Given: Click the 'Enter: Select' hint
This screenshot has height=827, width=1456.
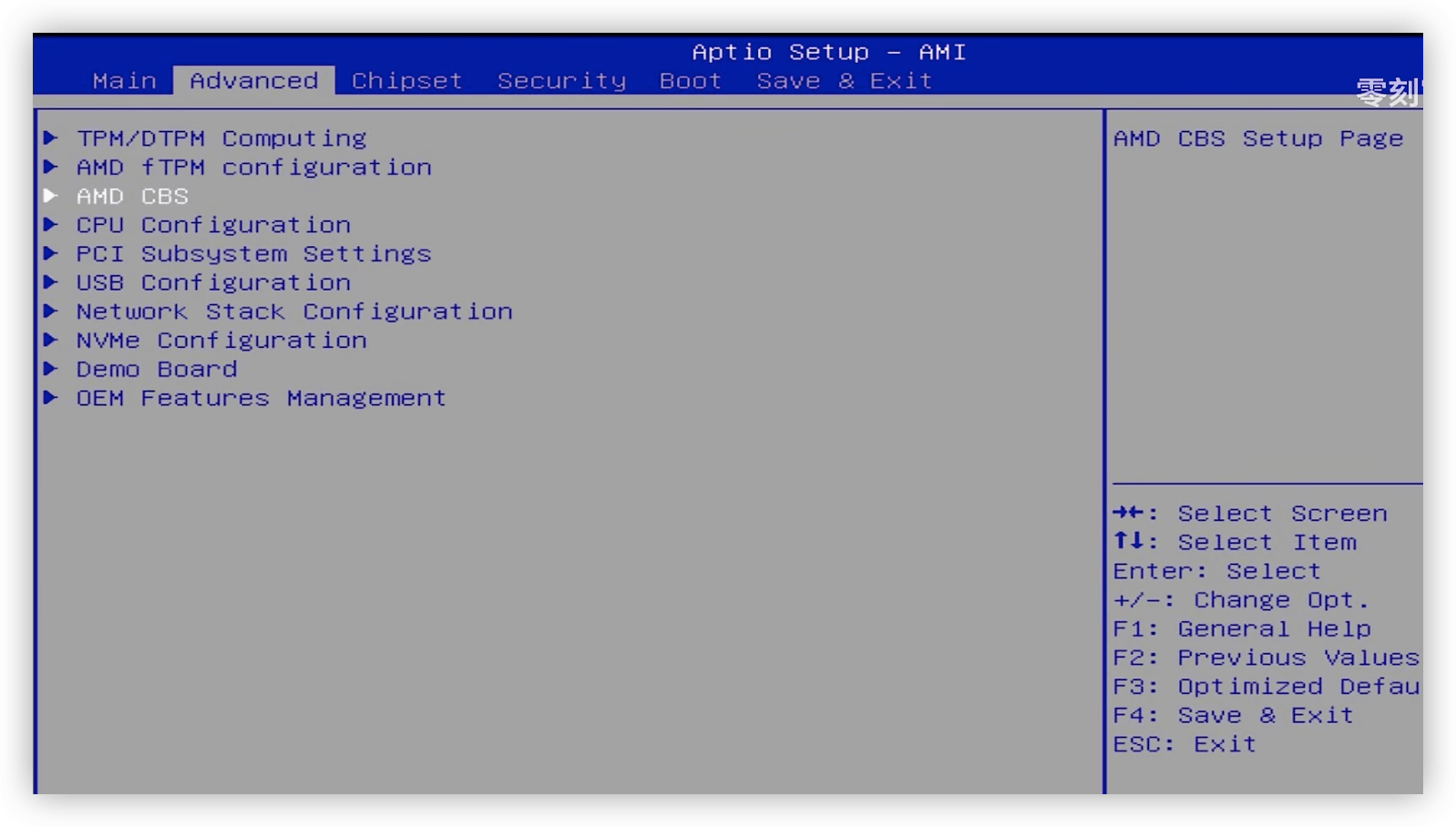Looking at the screenshot, I should click(1217, 572).
